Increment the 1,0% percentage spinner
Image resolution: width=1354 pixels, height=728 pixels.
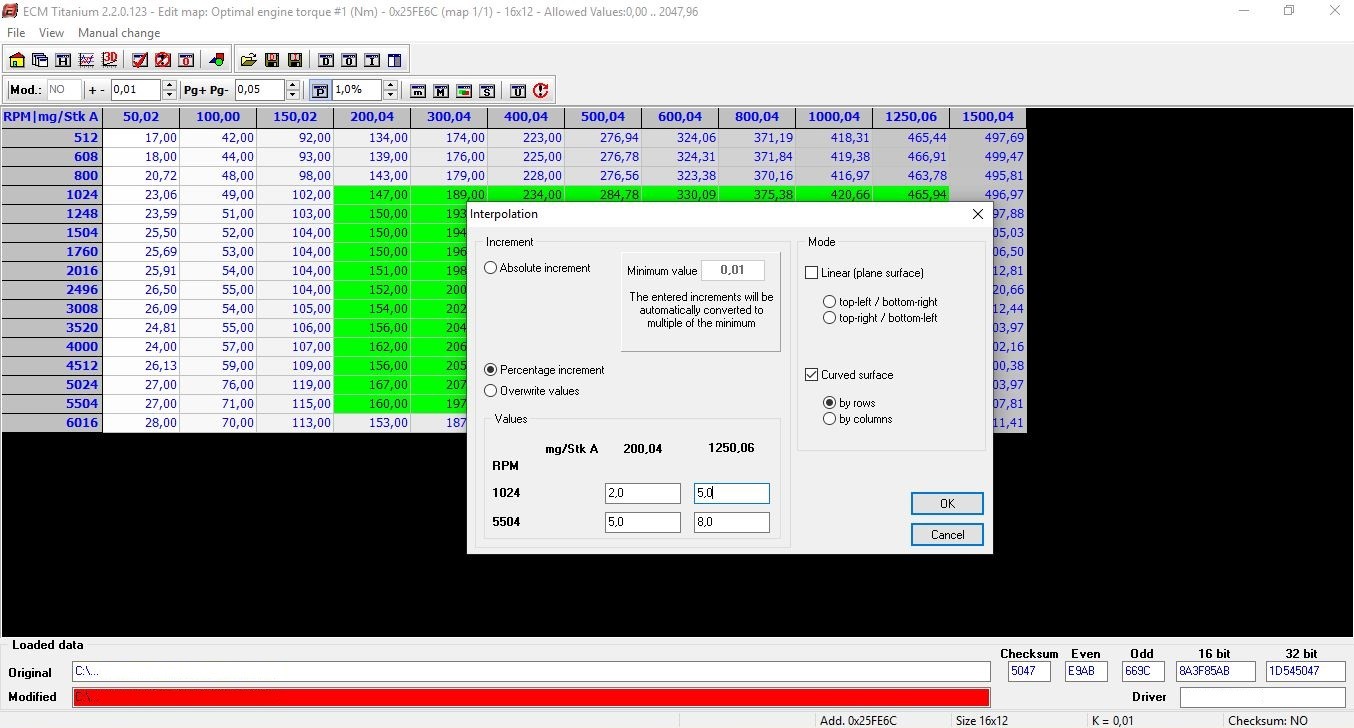(x=390, y=85)
